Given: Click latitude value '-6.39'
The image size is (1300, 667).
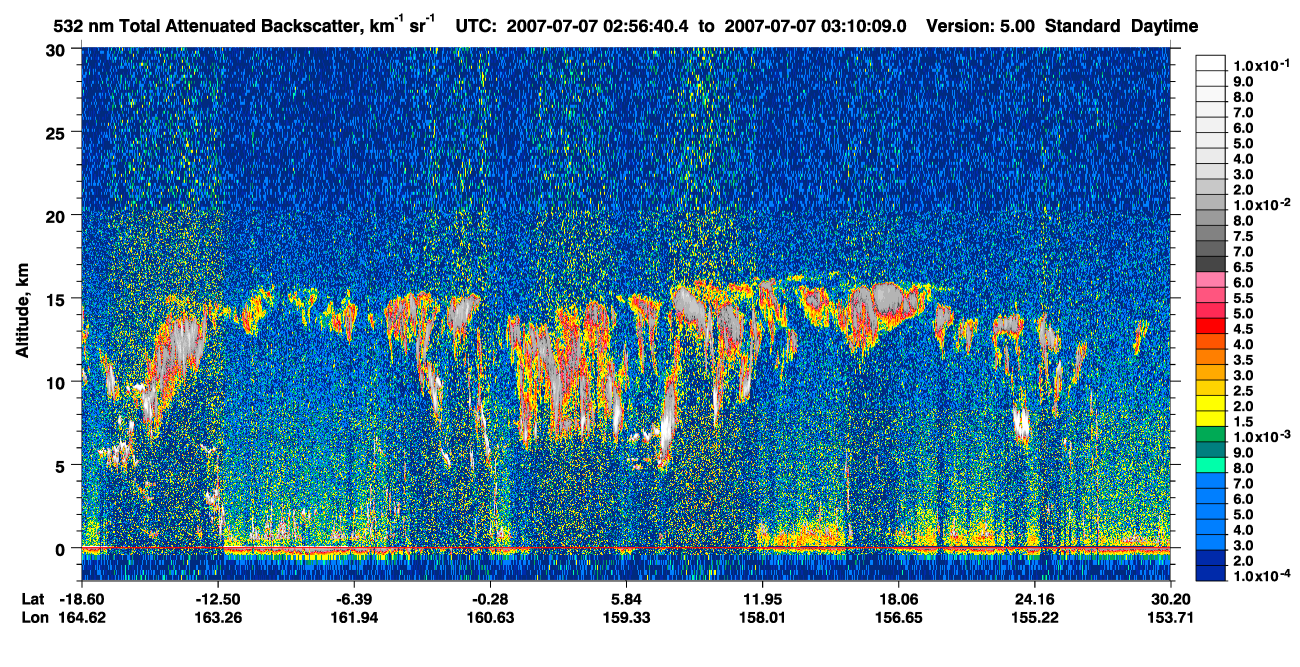Looking at the screenshot, I should pos(354,599).
